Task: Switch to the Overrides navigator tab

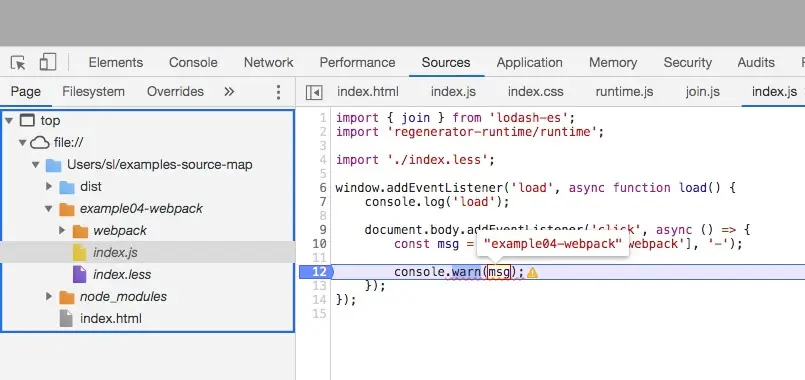Action: click(x=175, y=92)
